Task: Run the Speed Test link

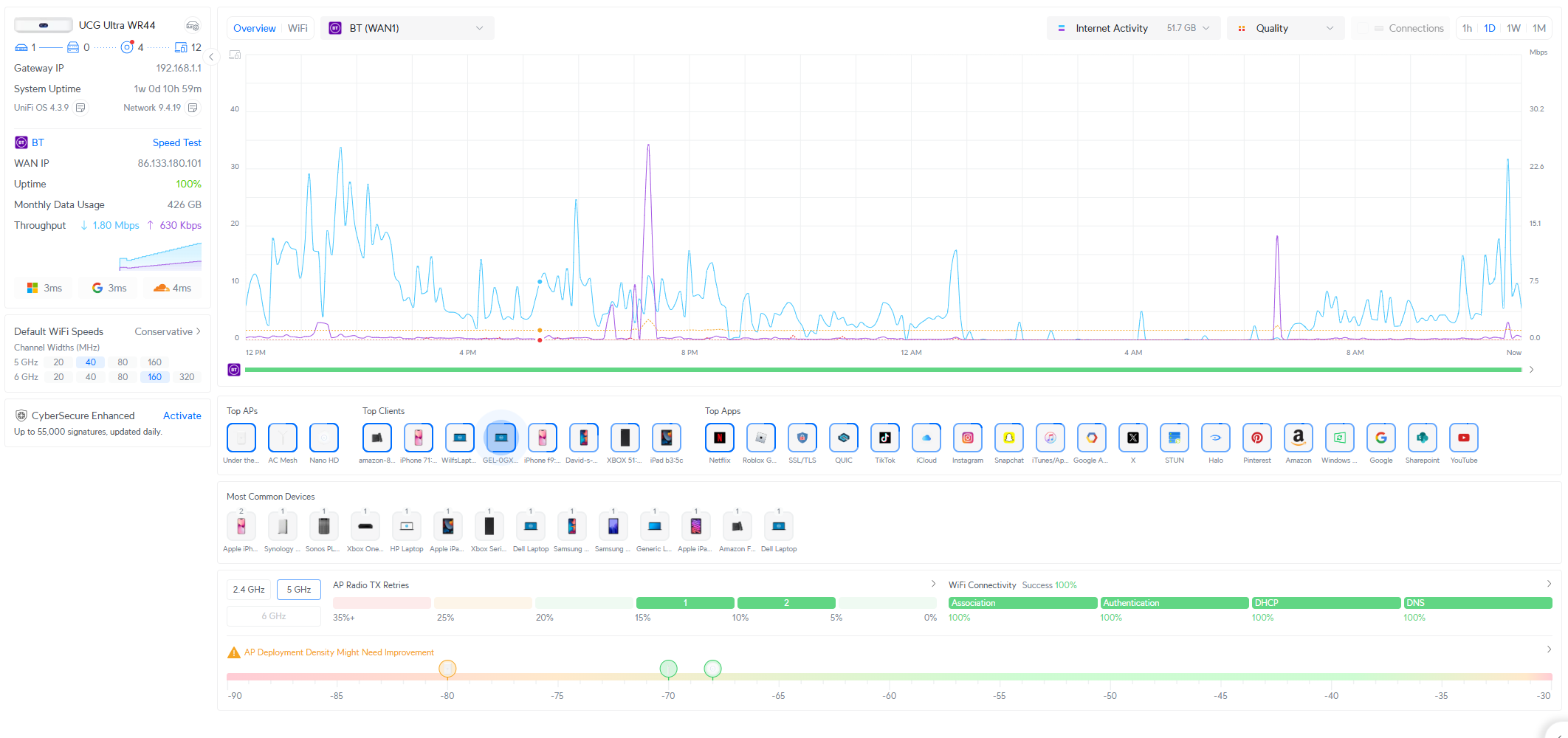Action: click(176, 142)
